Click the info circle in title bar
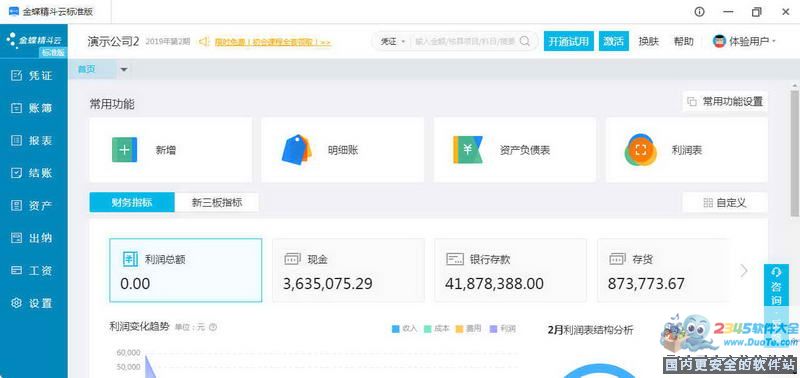The image size is (800, 378). (x=699, y=12)
